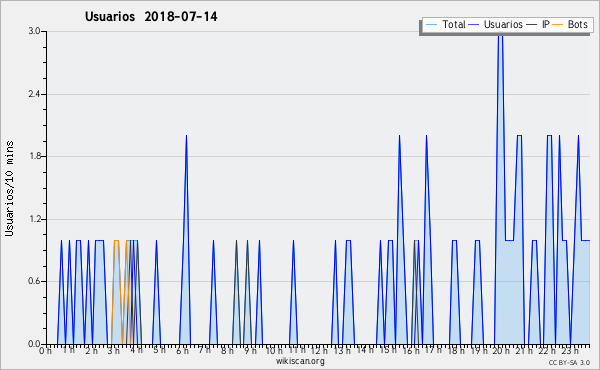The image size is (600, 370).
Task: Click the '18 h' x-axis label
Action: coord(456,350)
